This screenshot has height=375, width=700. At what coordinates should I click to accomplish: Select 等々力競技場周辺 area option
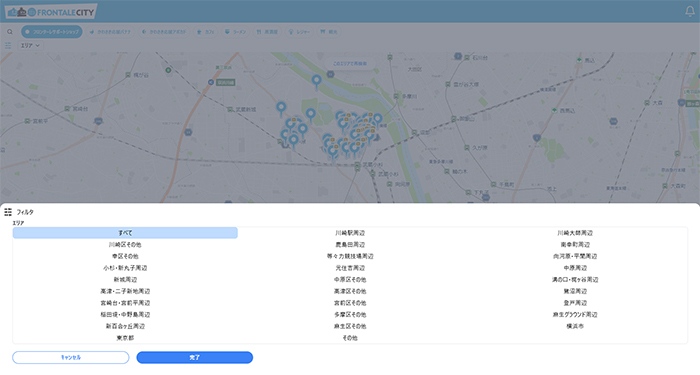tap(350, 256)
